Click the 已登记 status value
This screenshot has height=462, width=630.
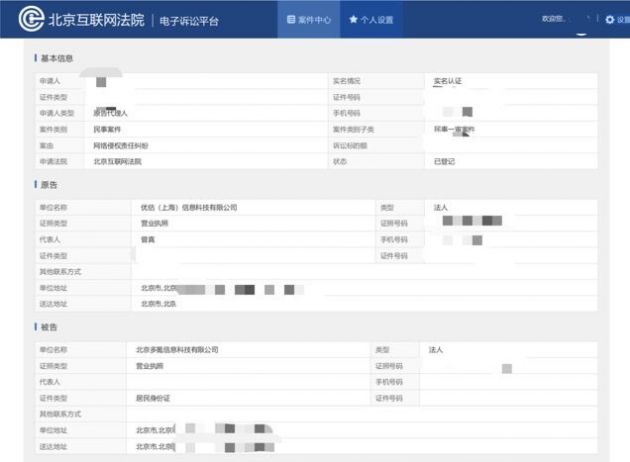(x=444, y=161)
